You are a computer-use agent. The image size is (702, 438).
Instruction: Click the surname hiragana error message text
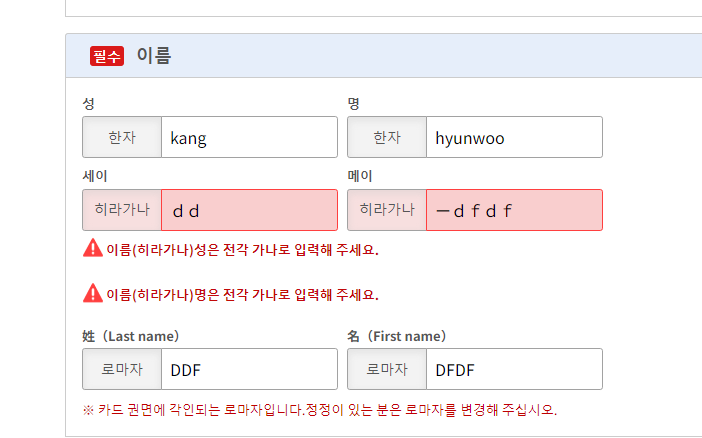click(x=242, y=249)
